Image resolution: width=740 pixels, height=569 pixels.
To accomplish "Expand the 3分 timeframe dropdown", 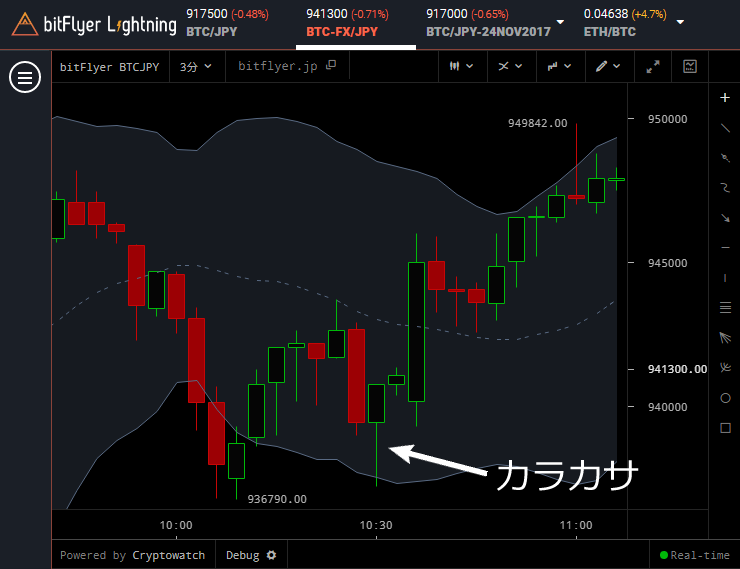I will 195,67.
